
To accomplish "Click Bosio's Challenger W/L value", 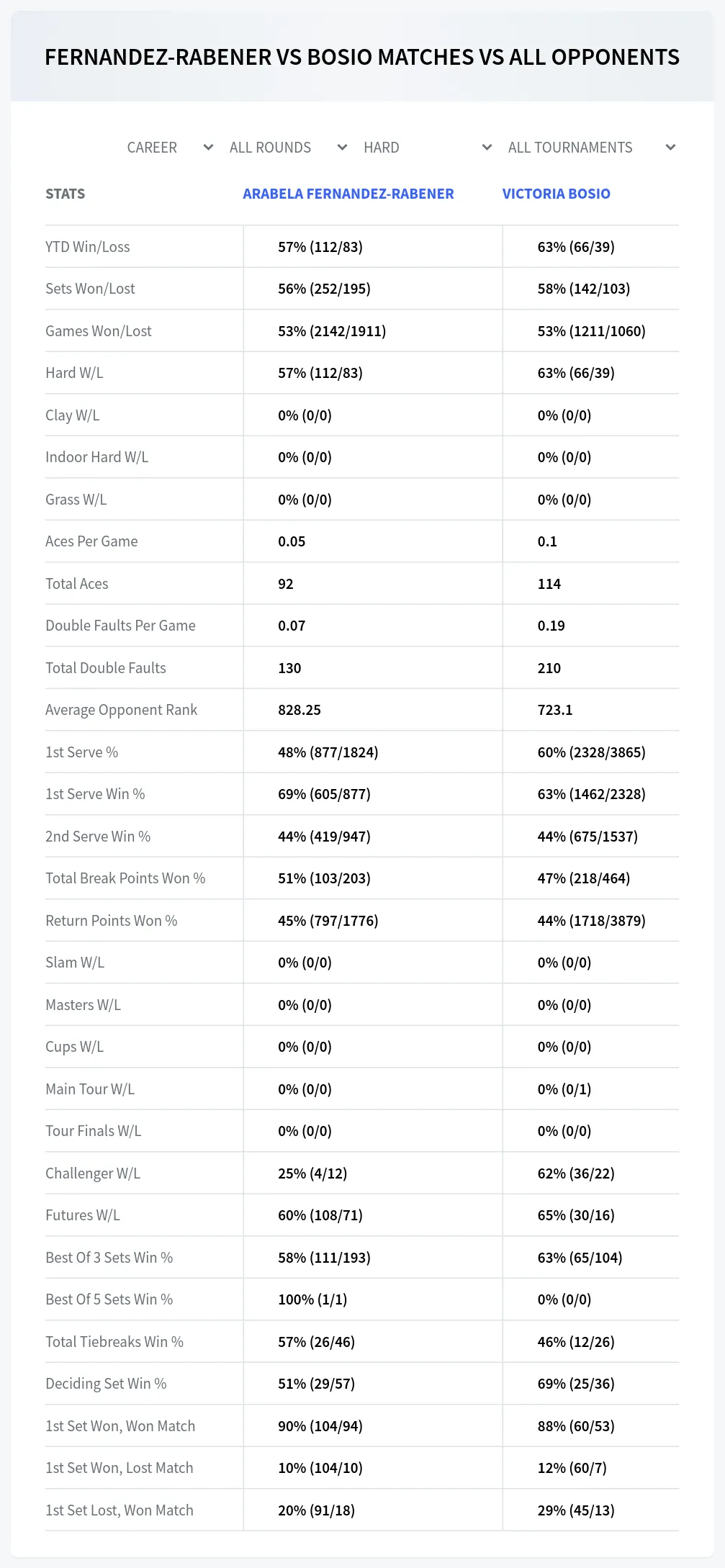I will pos(576,1173).
